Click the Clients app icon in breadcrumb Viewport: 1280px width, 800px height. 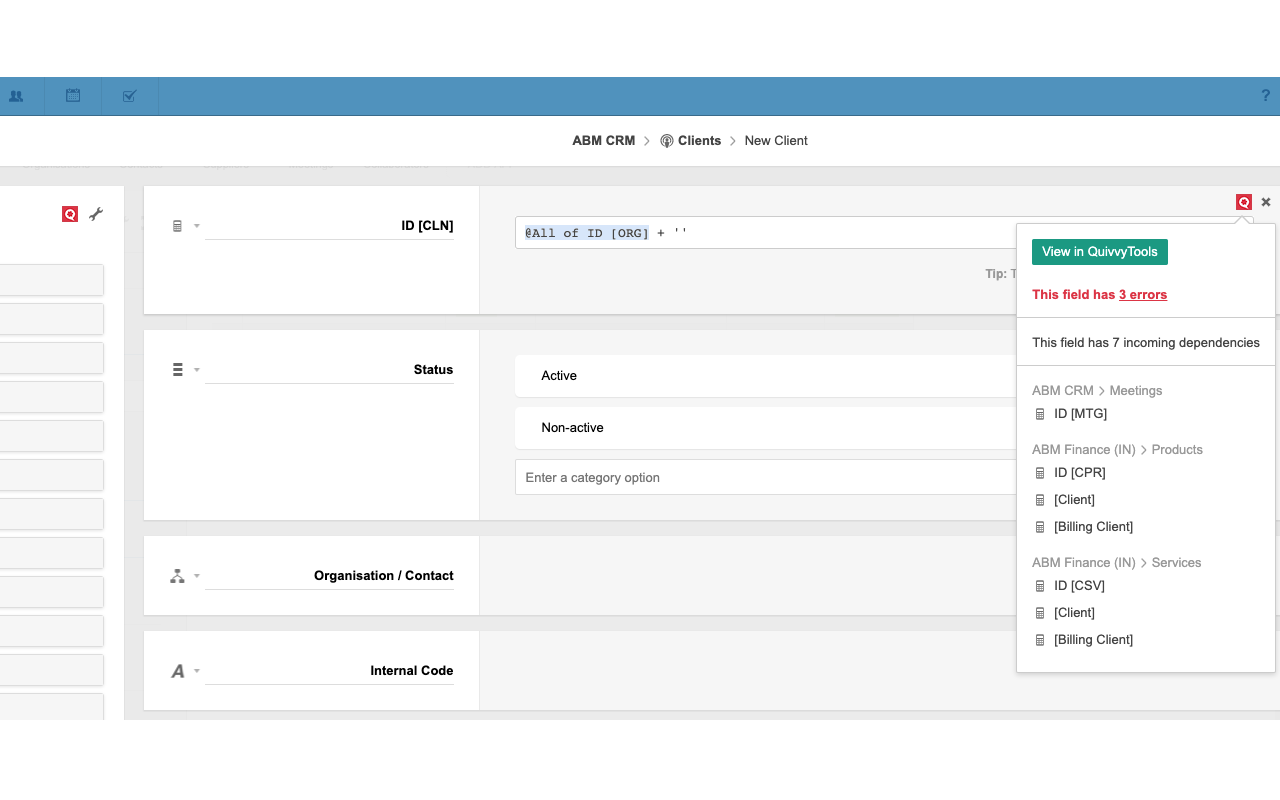pos(667,141)
